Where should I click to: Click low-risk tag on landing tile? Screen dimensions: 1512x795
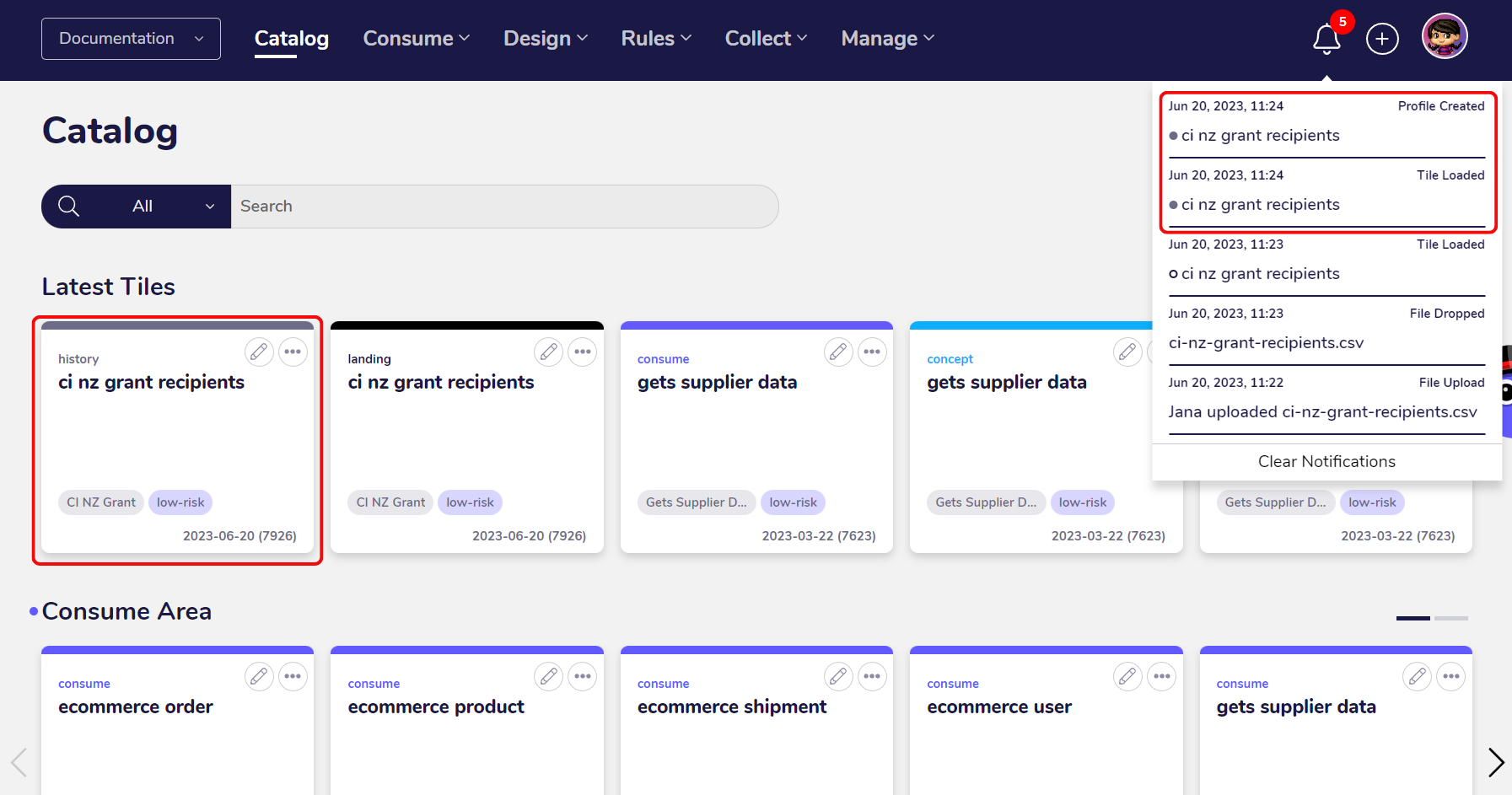pyautogui.click(x=470, y=502)
